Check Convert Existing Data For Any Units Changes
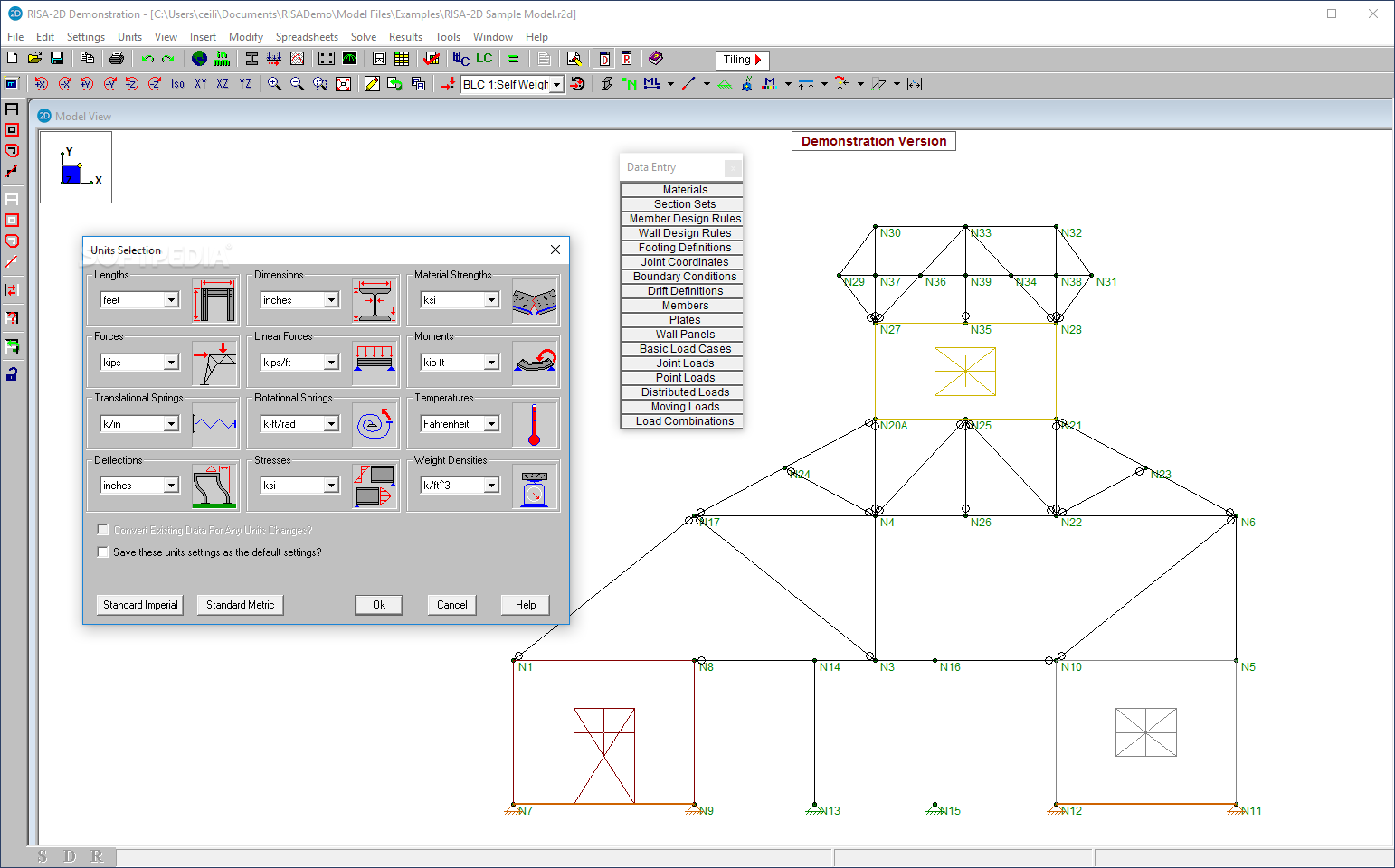 [x=102, y=530]
